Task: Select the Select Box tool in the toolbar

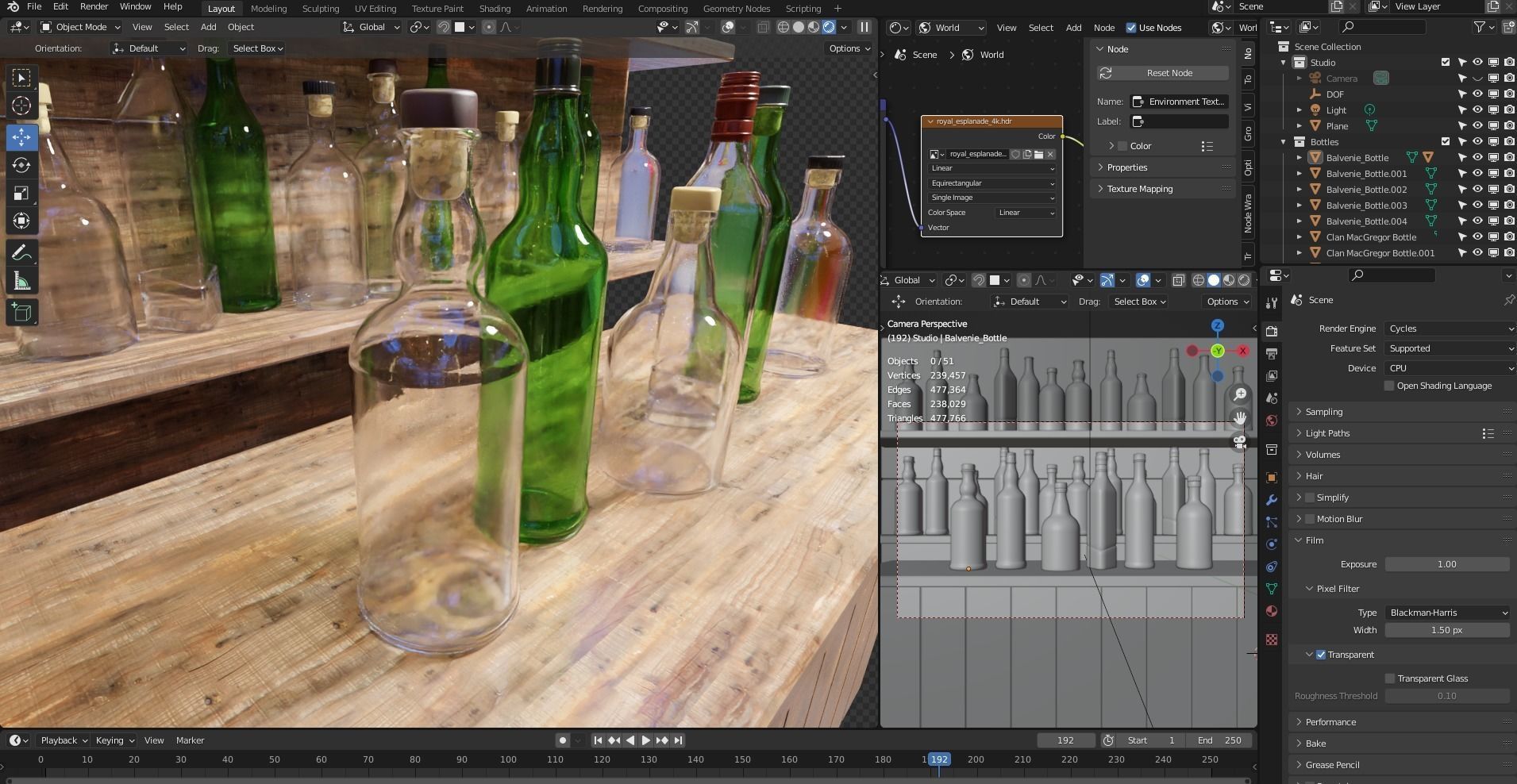Action: pyautogui.click(x=22, y=78)
